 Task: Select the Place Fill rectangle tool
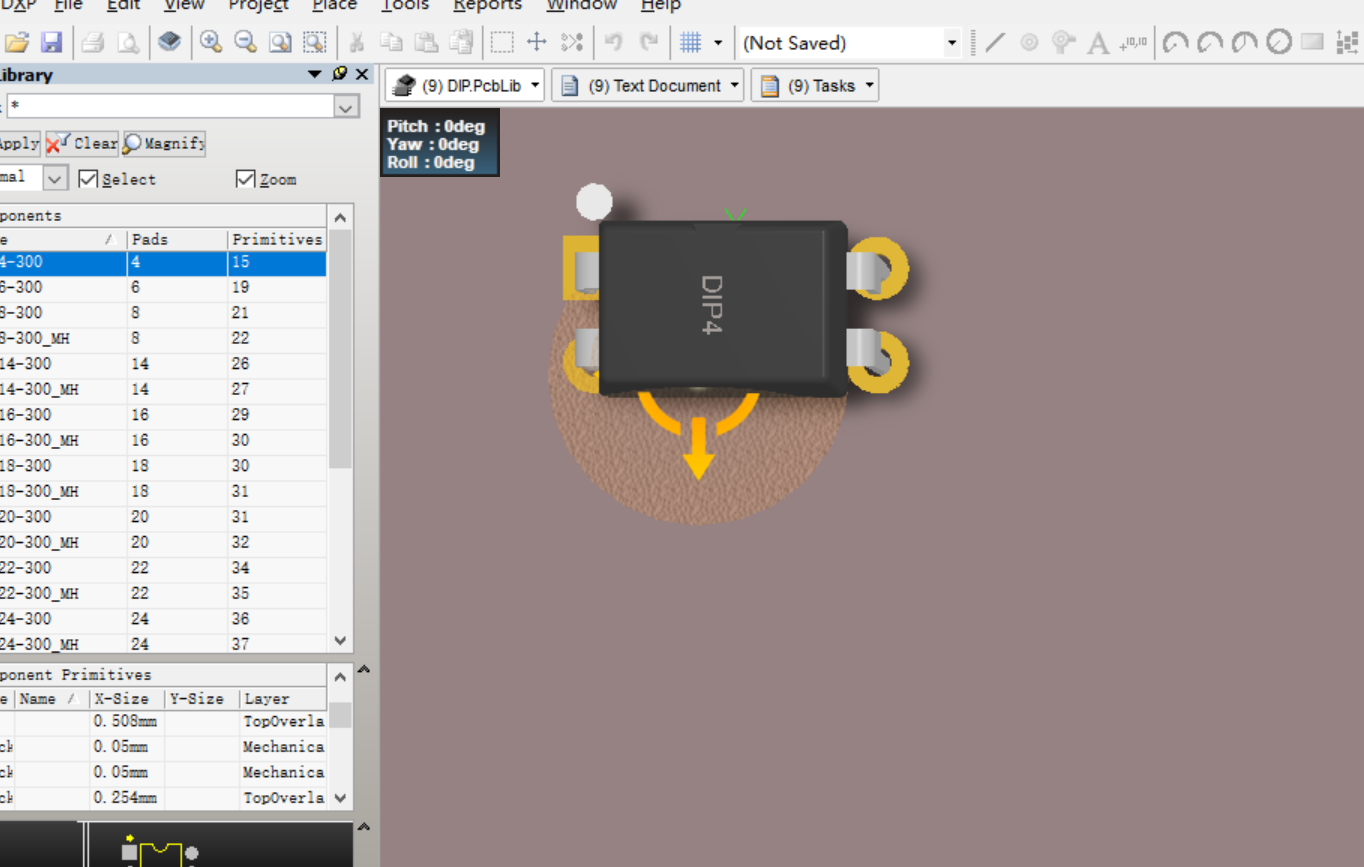(x=1313, y=42)
